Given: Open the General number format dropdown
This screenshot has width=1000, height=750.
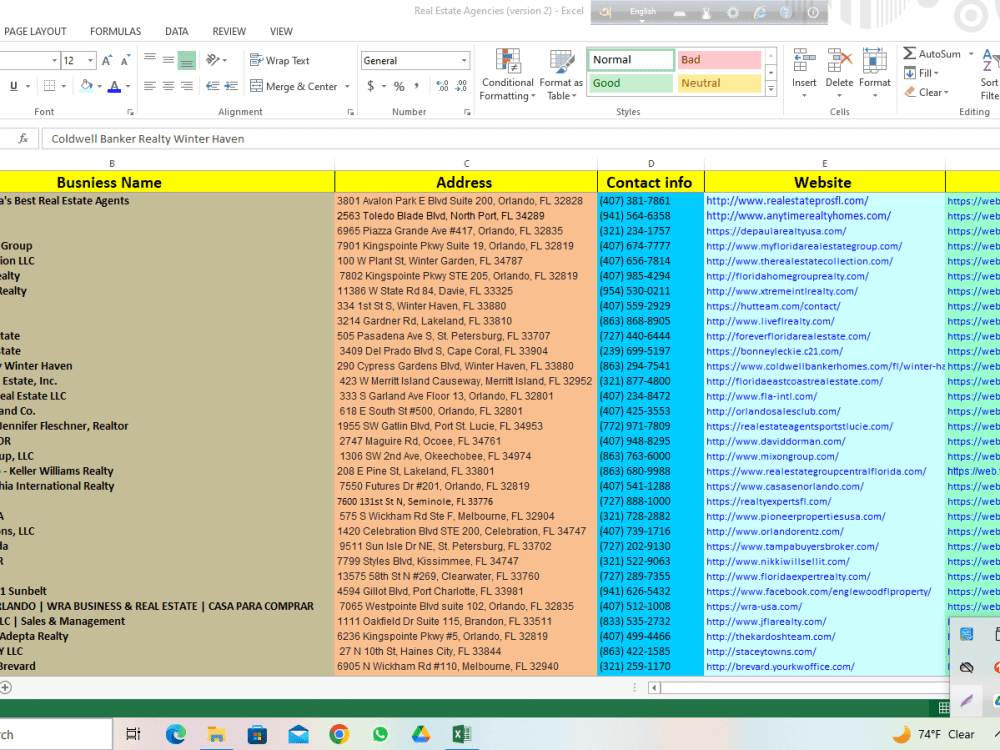Looking at the screenshot, I should point(464,61).
